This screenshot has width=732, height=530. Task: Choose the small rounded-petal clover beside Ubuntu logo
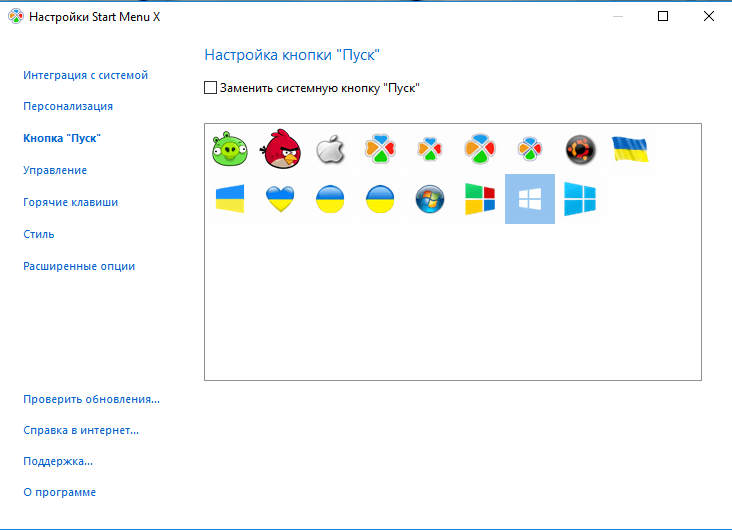click(x=530, y=149)
